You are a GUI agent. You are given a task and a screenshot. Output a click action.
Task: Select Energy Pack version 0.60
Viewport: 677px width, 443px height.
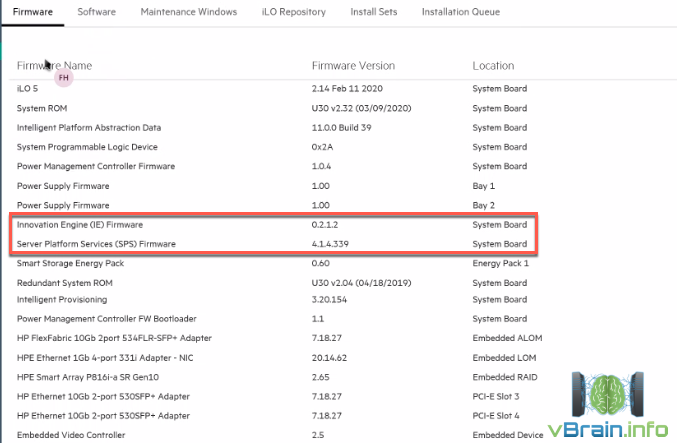click(x=320, y=263)
